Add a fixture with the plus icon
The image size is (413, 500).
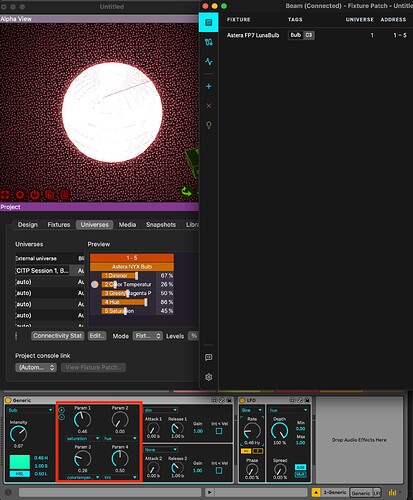[209, 86]
